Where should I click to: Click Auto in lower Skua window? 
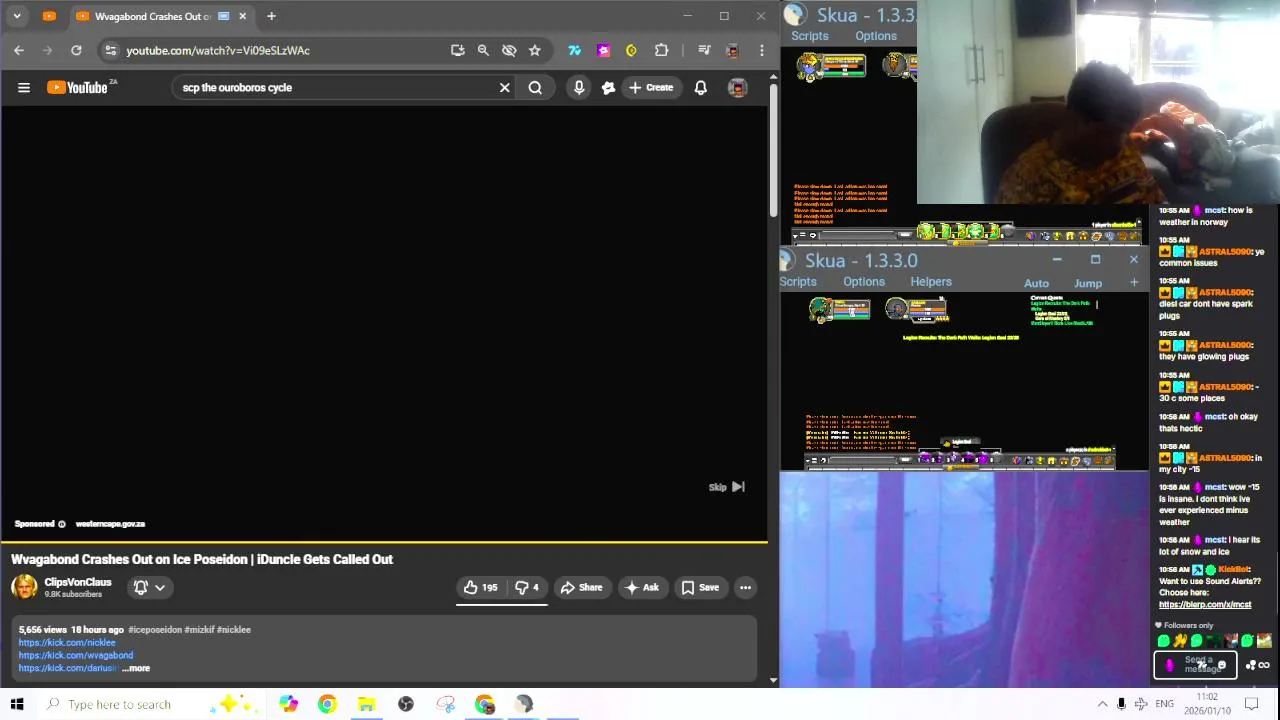(x=1036, y=284)
